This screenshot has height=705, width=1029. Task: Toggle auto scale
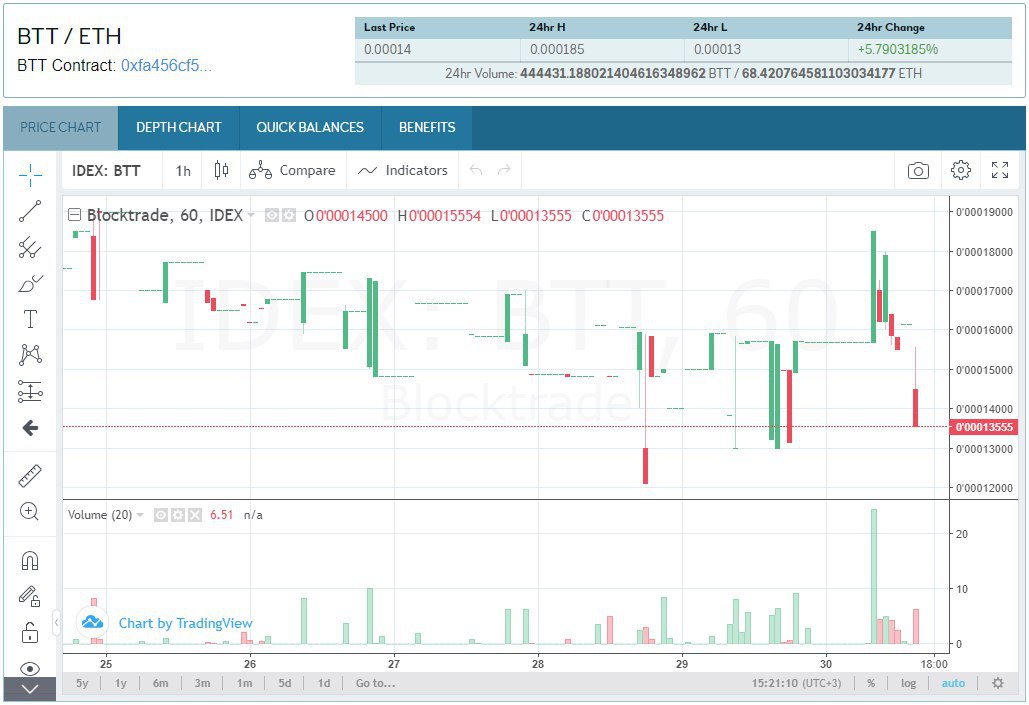[953, 683]
